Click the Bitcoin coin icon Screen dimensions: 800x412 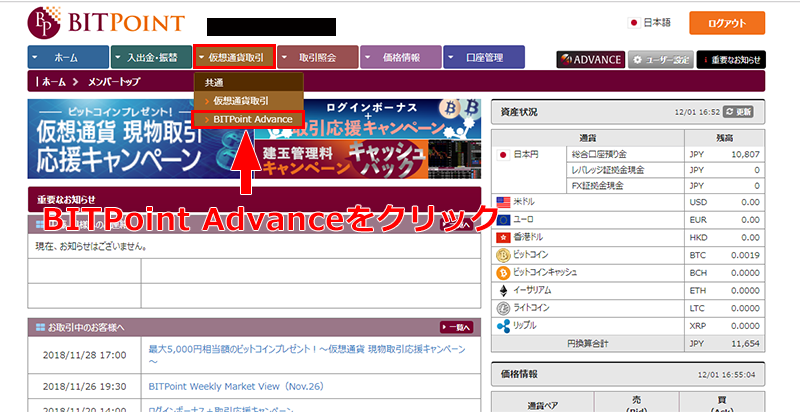pyautogui.click(x=503, y=255)
